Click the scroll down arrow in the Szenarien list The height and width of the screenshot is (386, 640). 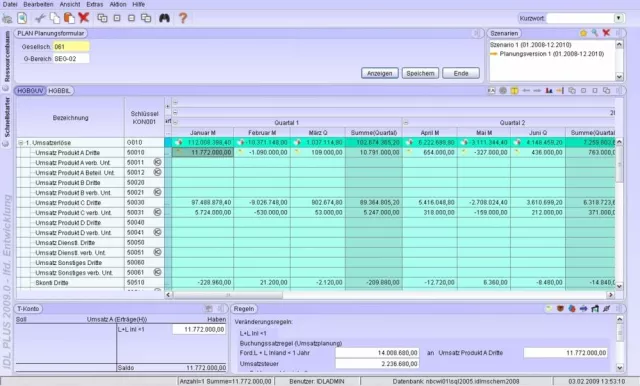point(619,76)
